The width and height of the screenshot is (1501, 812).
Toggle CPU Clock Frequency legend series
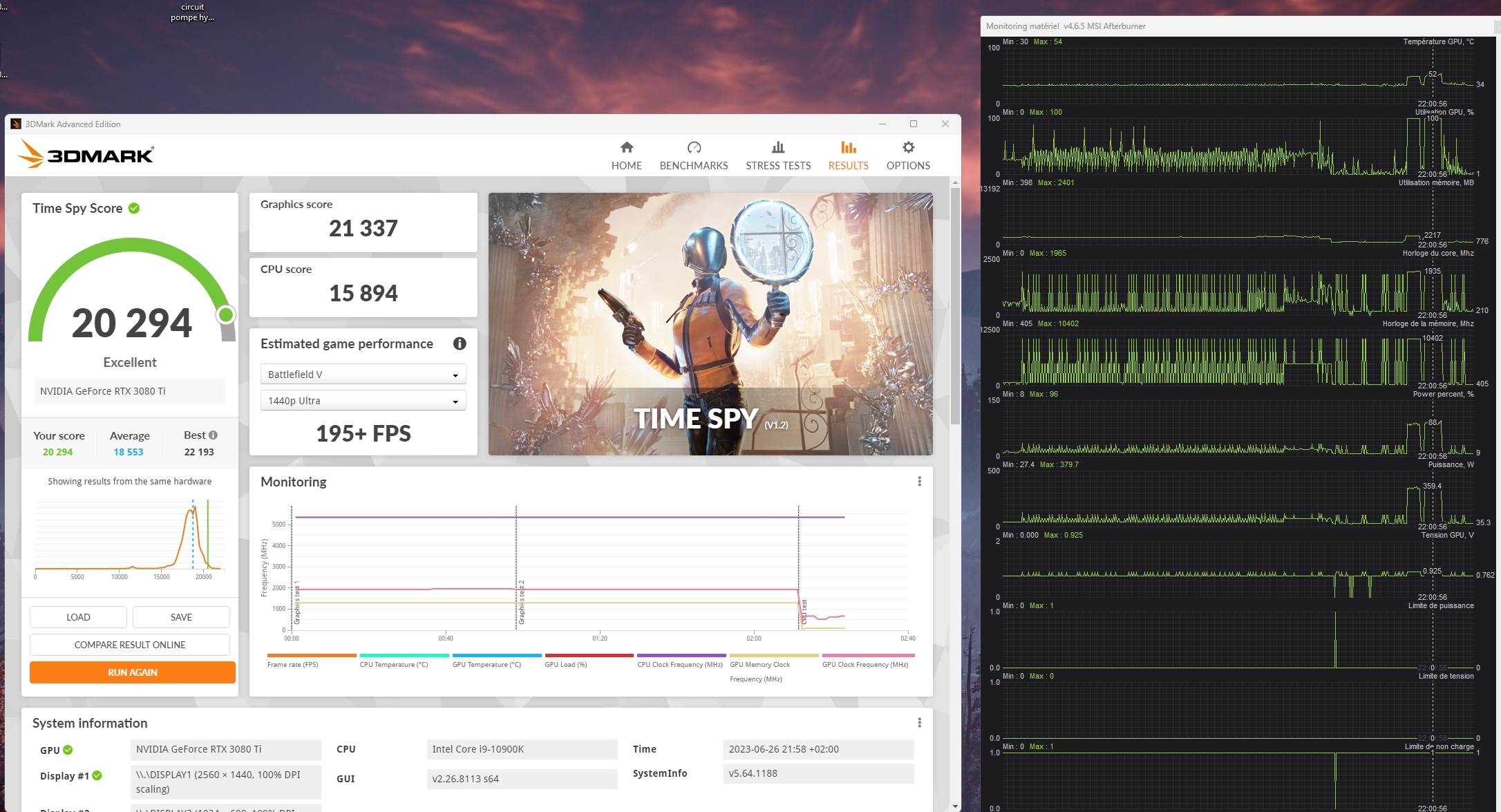coord(679,664)
